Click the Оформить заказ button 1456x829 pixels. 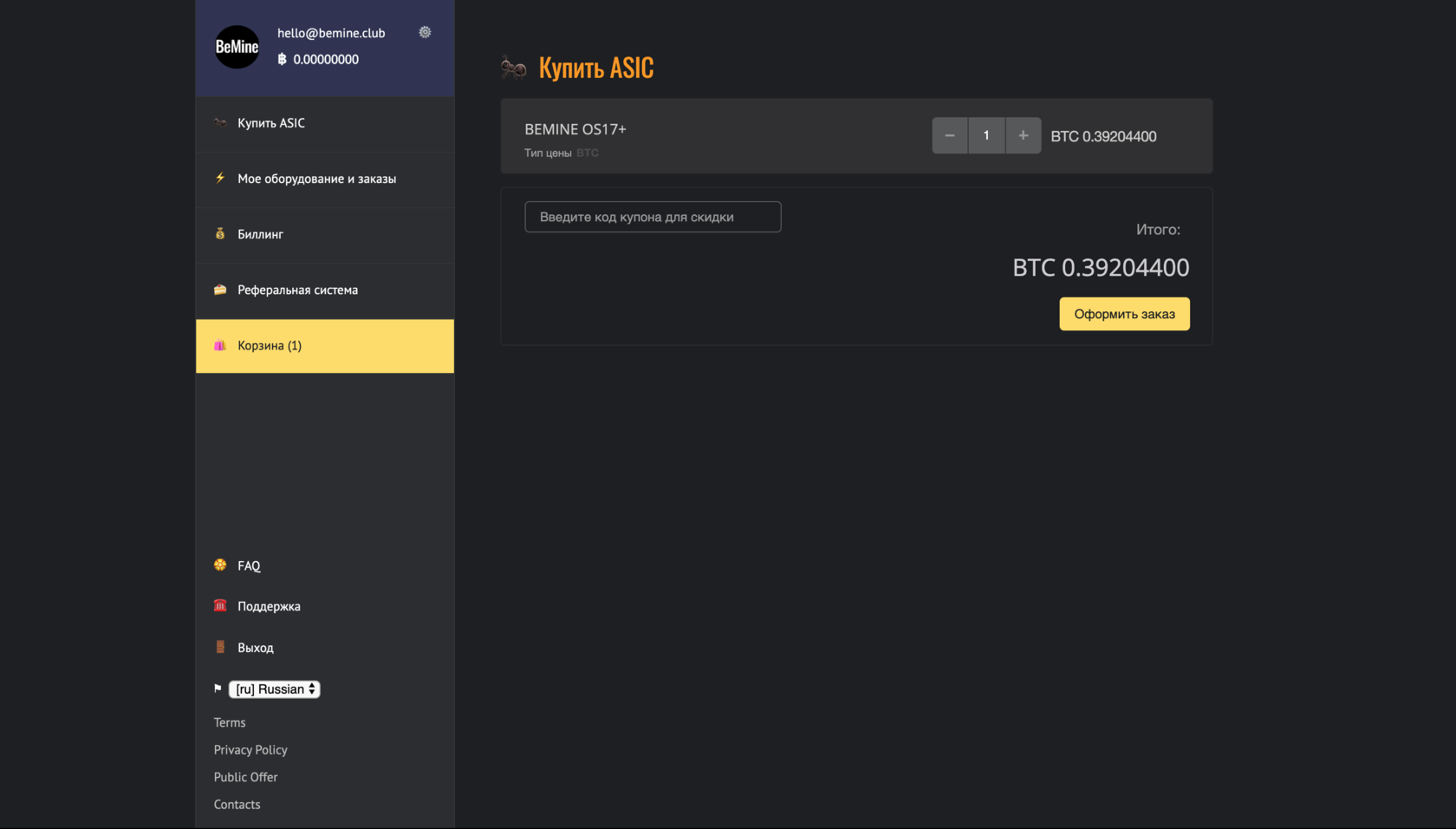pyautogui.click(x=1124, y=313)
